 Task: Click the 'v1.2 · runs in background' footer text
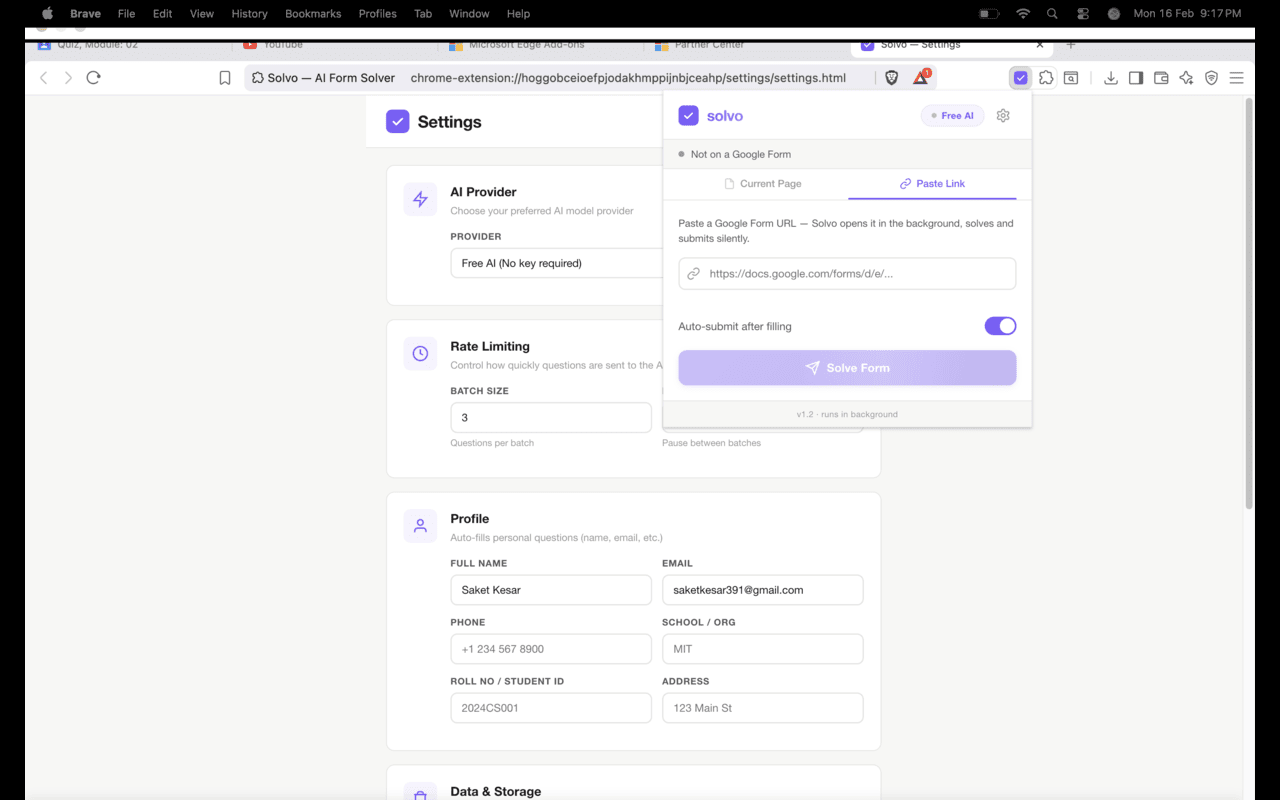[x=847, y=414]
